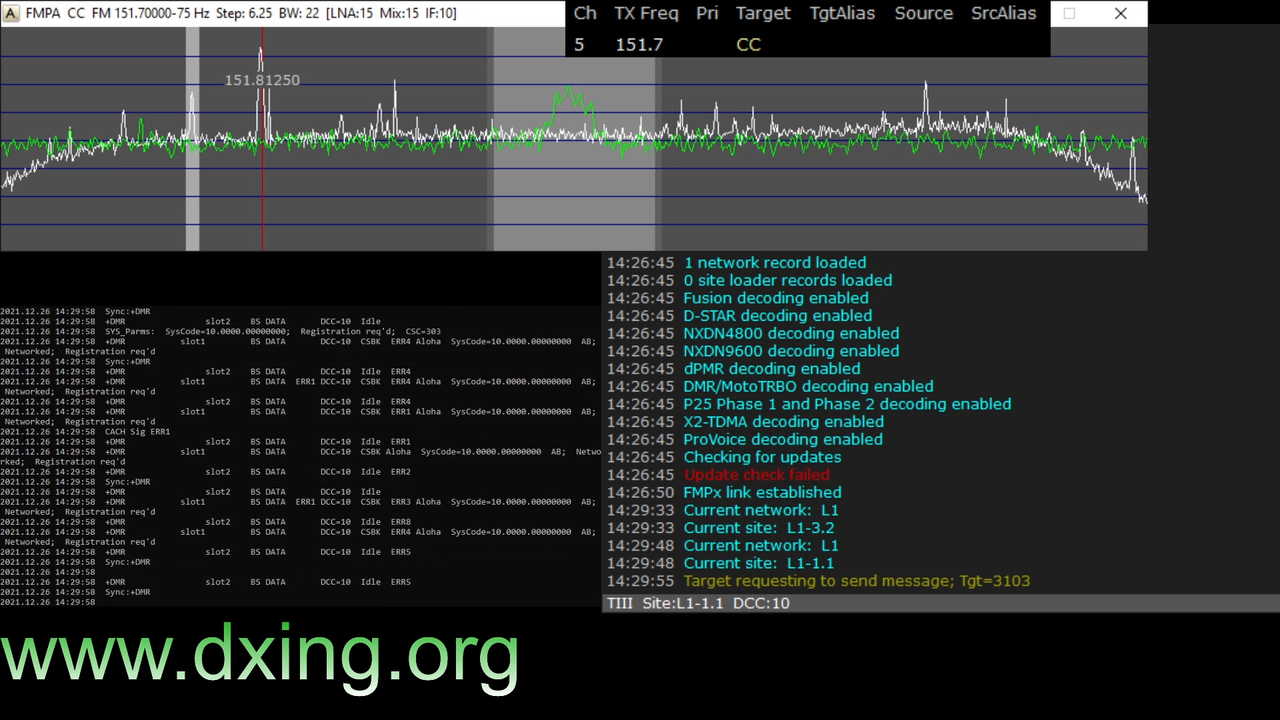Click the SrcAlias column header

[x=1003, y=13]
